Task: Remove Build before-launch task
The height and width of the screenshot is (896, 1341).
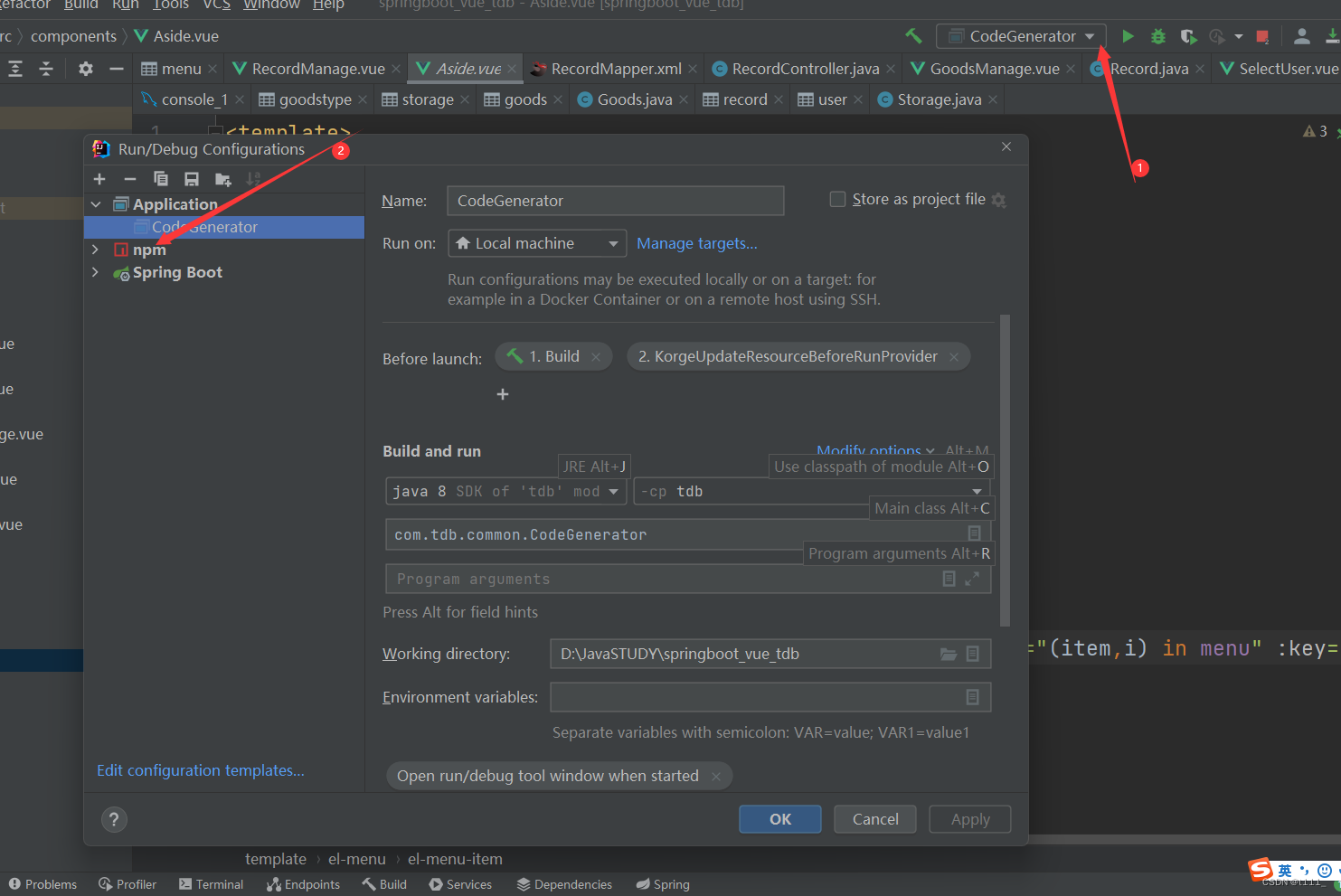Action: point(596,357)
